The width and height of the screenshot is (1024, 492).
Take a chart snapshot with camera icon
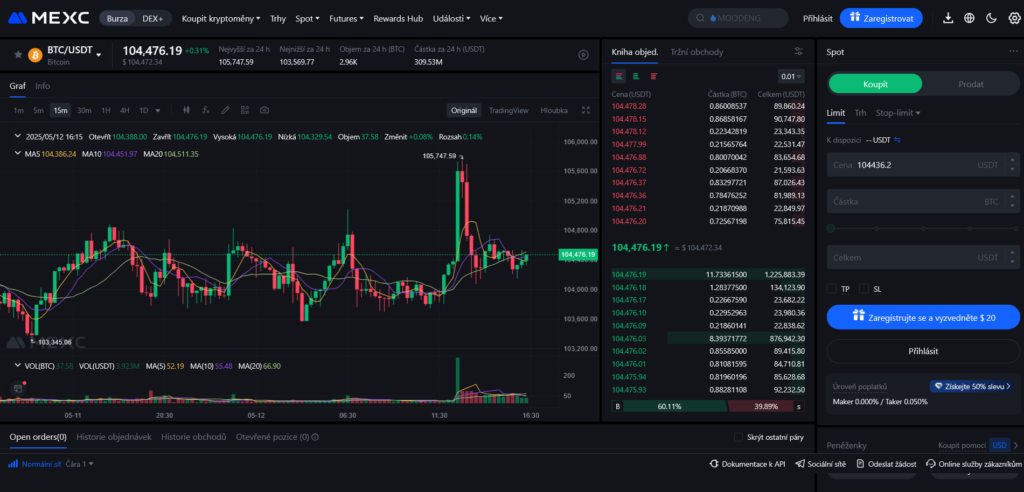[264, 110]
